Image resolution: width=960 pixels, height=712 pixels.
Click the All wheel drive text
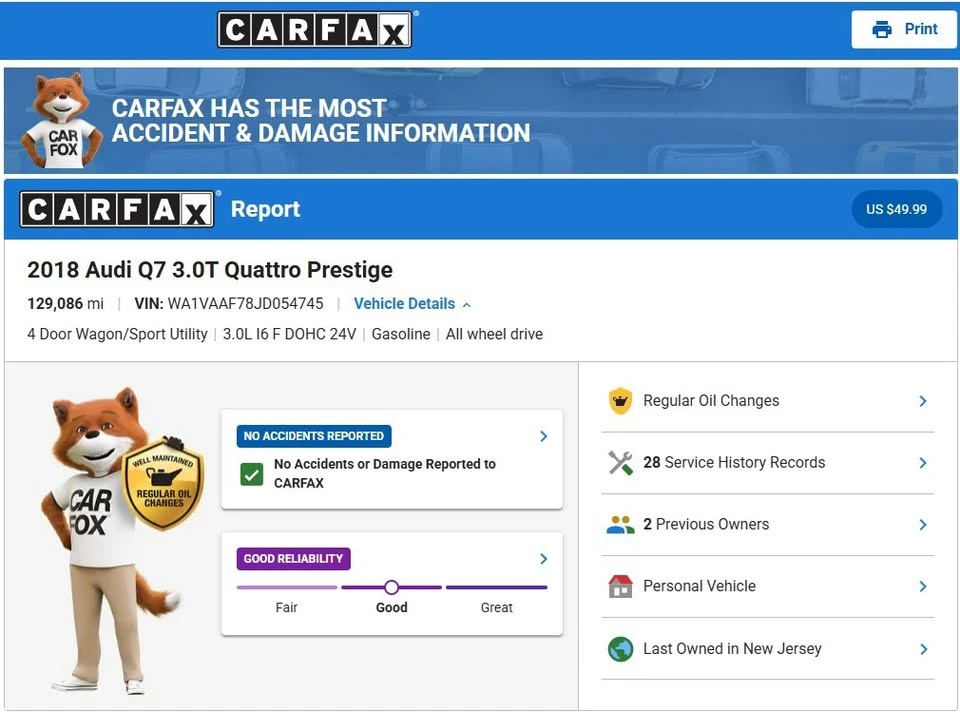point(494,334)
